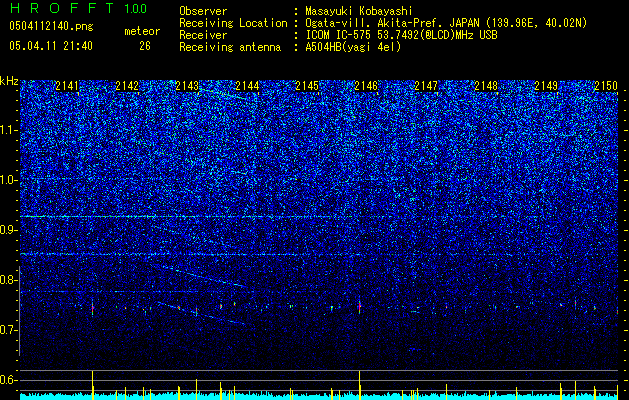Click the 2141 time marker
The height and width of the screenshot is (400, 629).
(67, 85)
